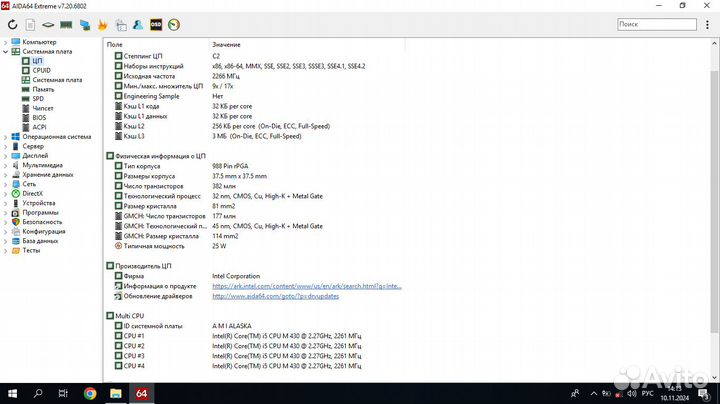The width and height of the screenshot is (720, 404).
Task: Click the DirectX Xbox icon
Action: (16, 194)
